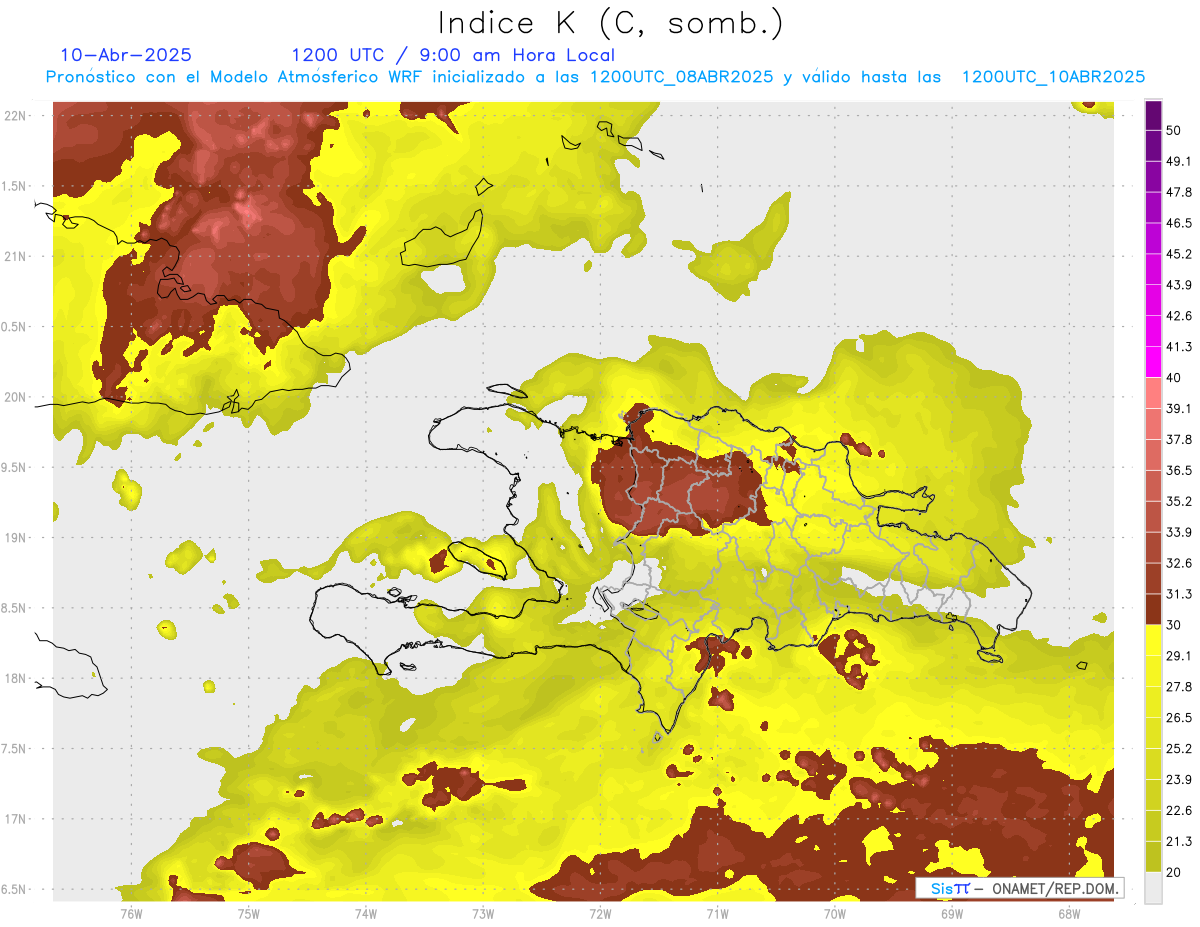
Task: Pick the dark brown swatch between 30 and 31.3
Action: pos(1153,610)
